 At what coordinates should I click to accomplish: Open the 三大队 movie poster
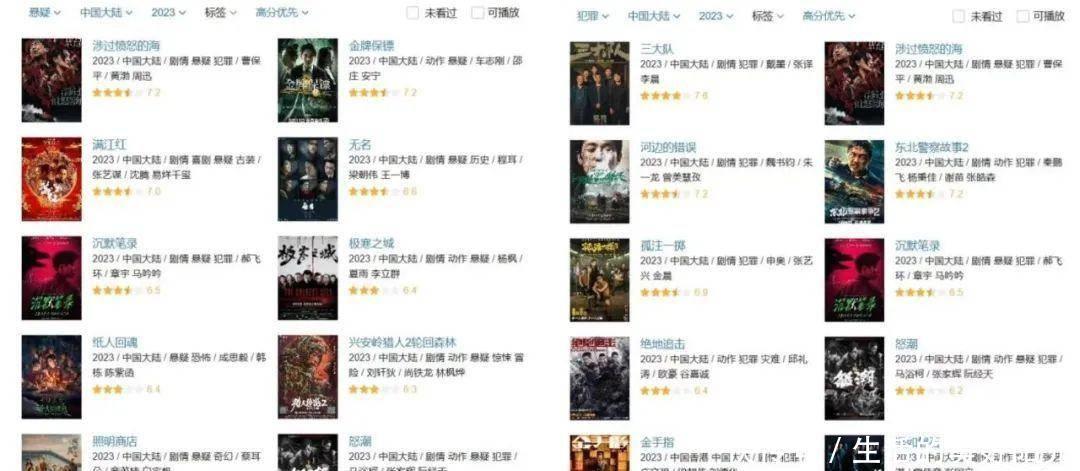point(599,83)
